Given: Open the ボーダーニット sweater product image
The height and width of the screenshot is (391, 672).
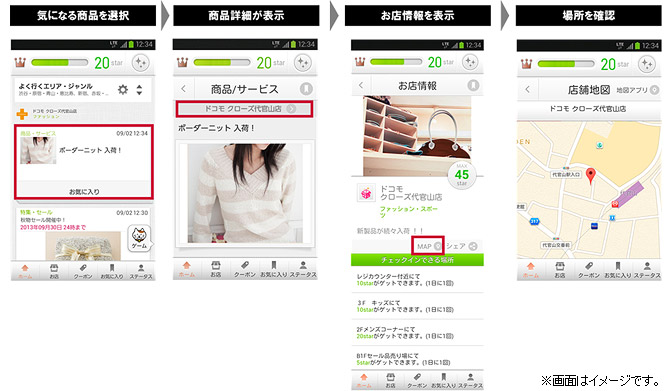Looking at the screenshot, I should [245, 193].
